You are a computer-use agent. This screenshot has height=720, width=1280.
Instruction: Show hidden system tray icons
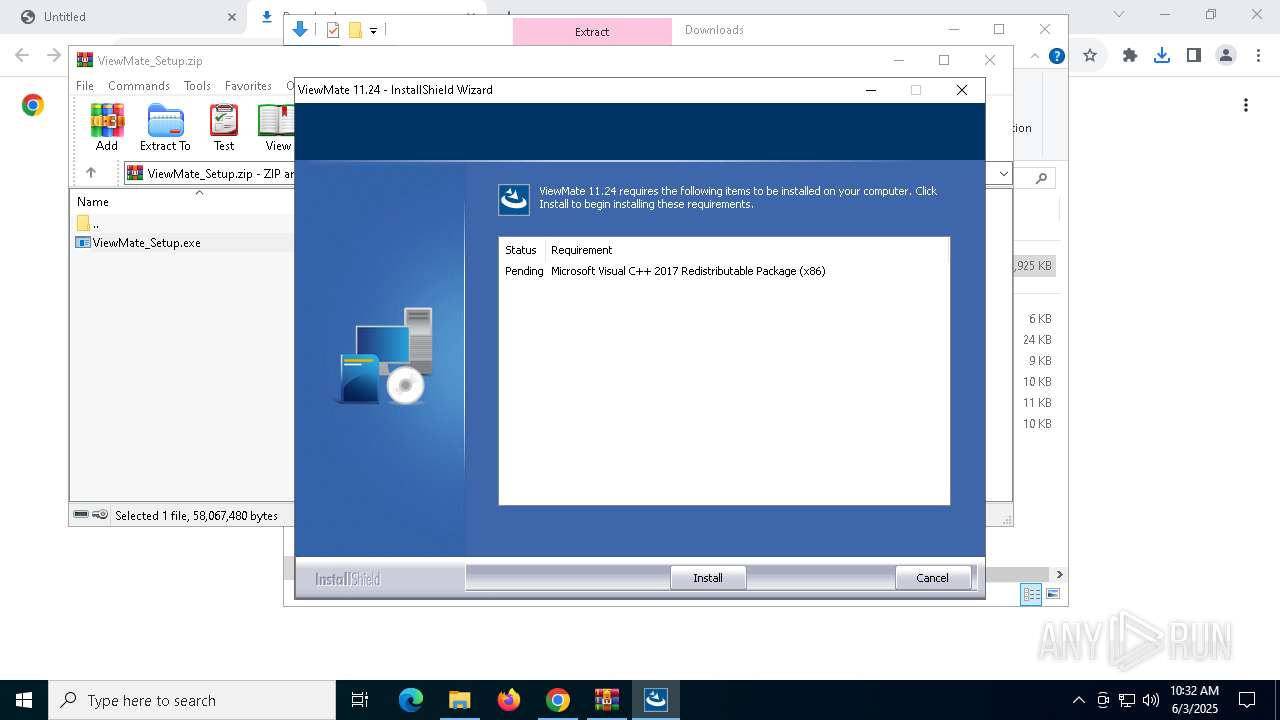(x=1078, y=700)
